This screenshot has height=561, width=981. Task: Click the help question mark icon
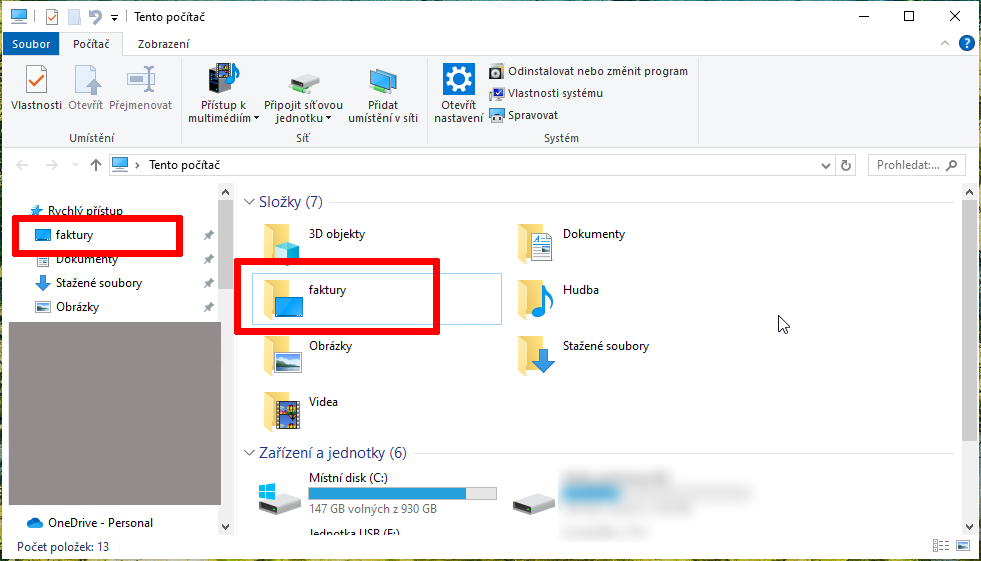pos(966,44)
